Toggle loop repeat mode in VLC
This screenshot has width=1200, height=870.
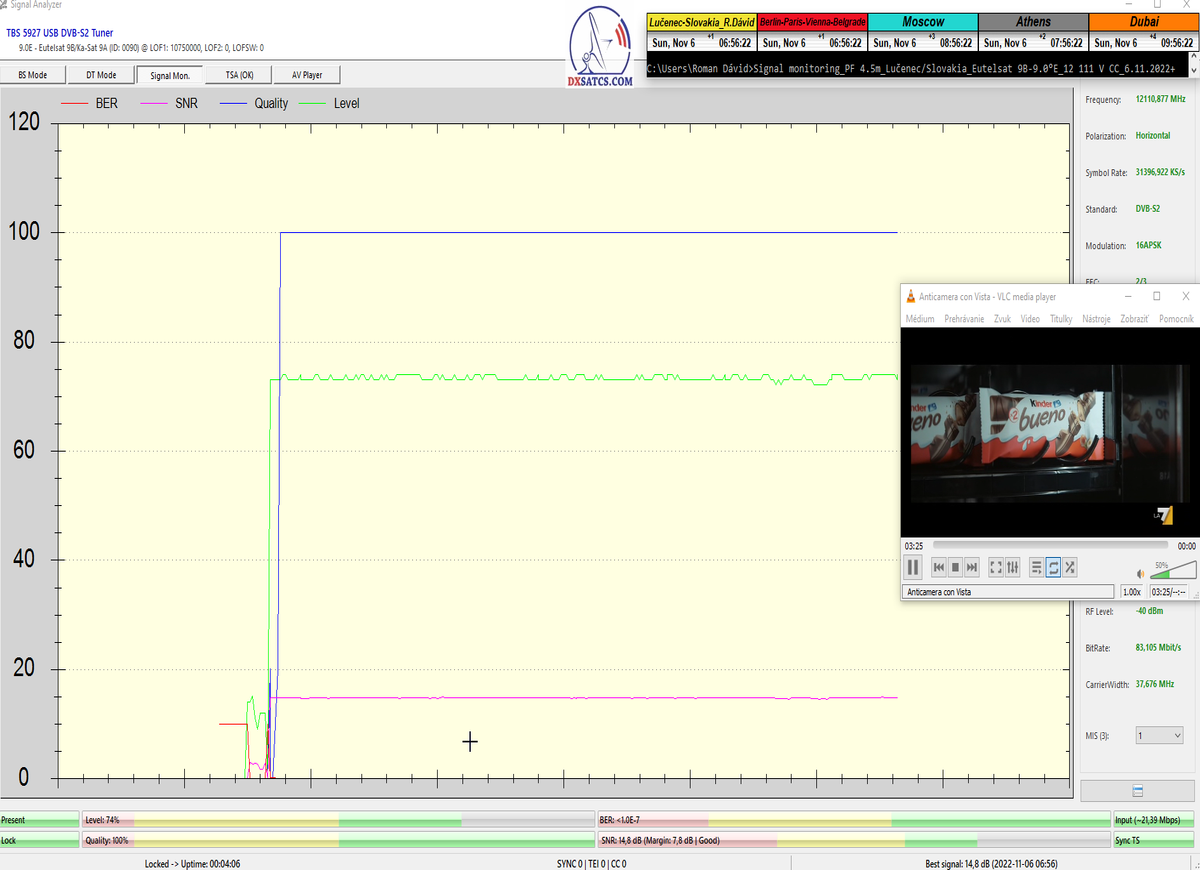coord(1053,568)
